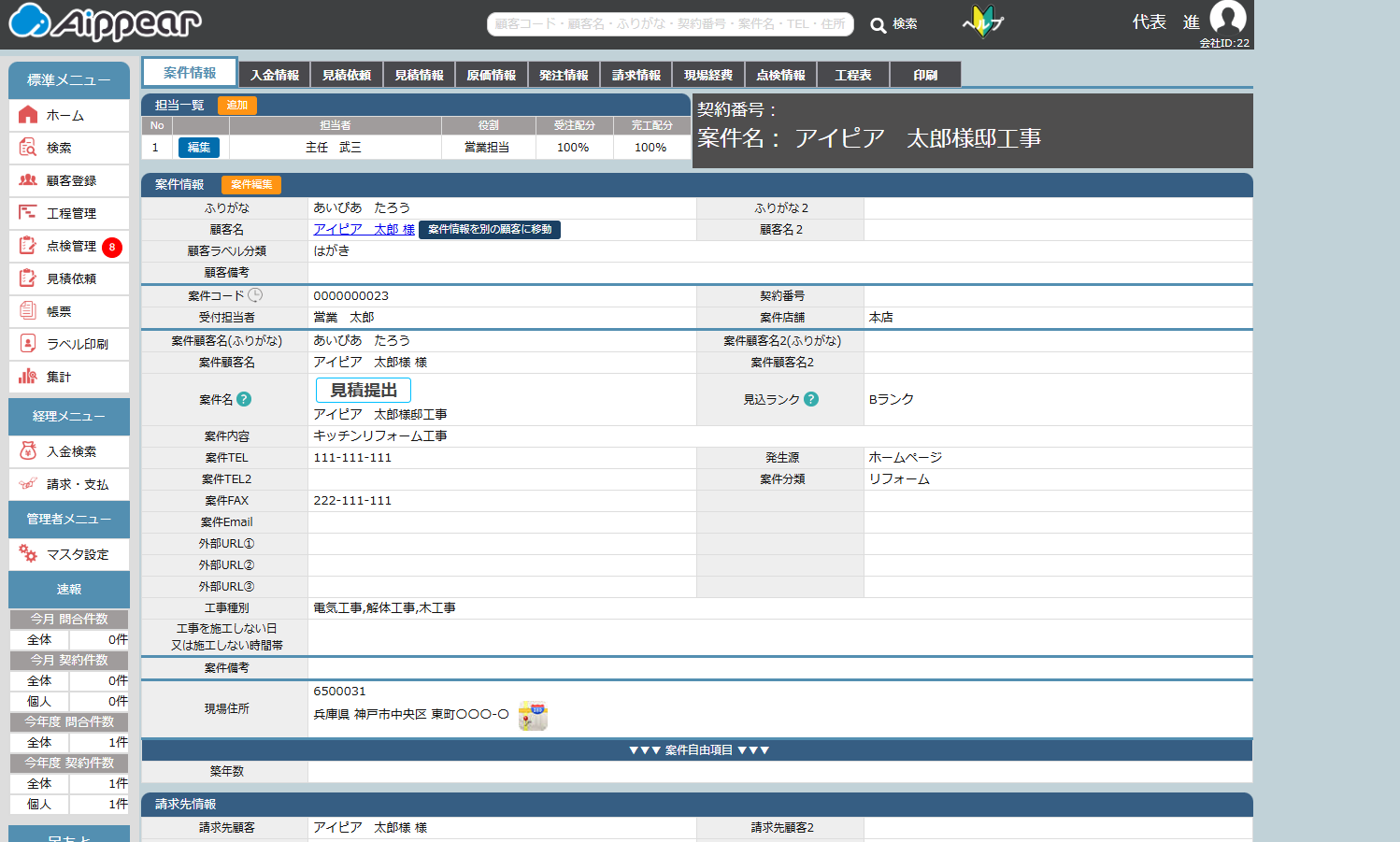The width and height of the screenshot is (1400, 842).
Task: Click the 管理者メニュー sidebar header
Action: pyautogui.click(x=69, y=519)
